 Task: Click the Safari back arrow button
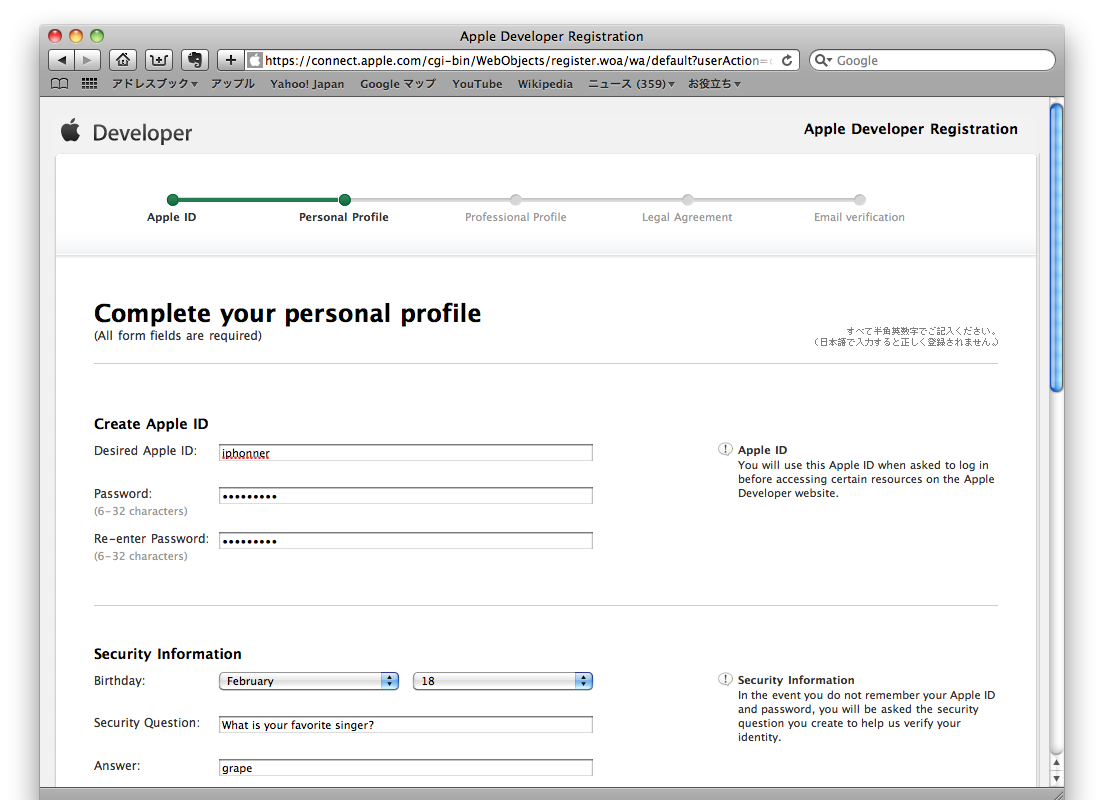pos(62,60)
